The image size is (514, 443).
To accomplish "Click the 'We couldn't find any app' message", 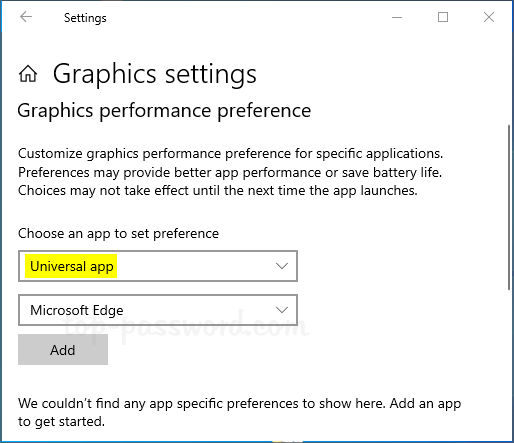I will (239, 412).
